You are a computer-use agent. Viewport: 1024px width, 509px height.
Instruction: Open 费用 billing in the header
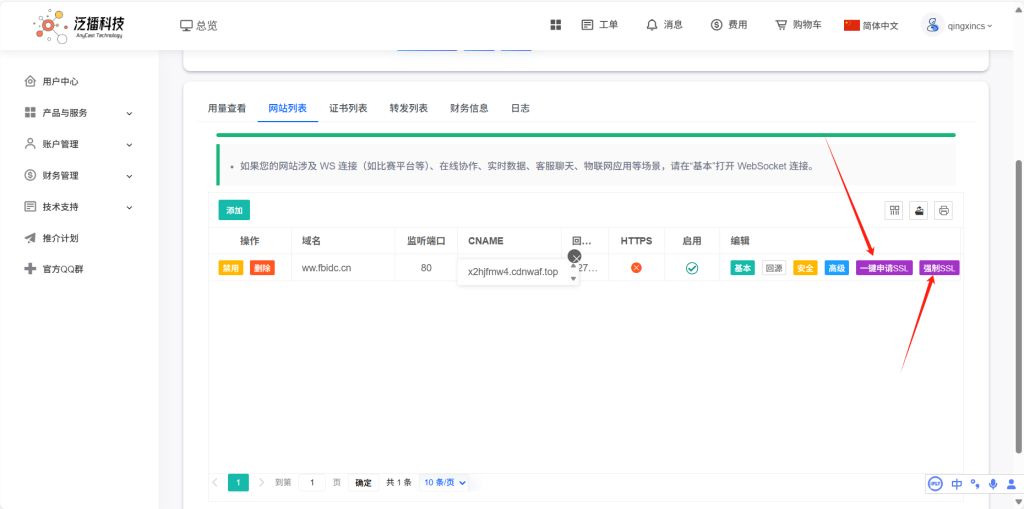729,25
